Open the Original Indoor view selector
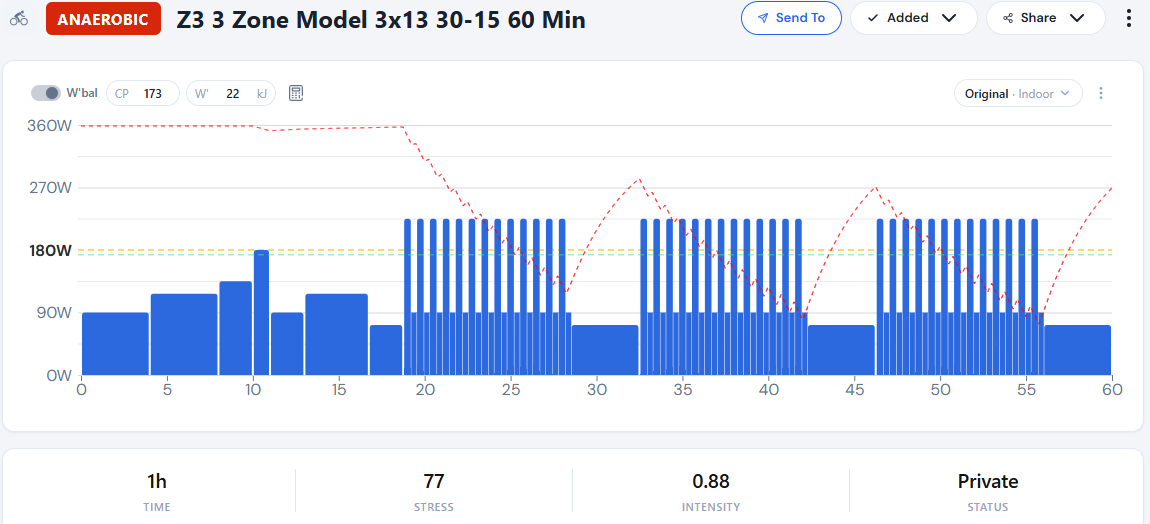Viewport: 1150px width, 524px height. click(x=1018, y=93)
